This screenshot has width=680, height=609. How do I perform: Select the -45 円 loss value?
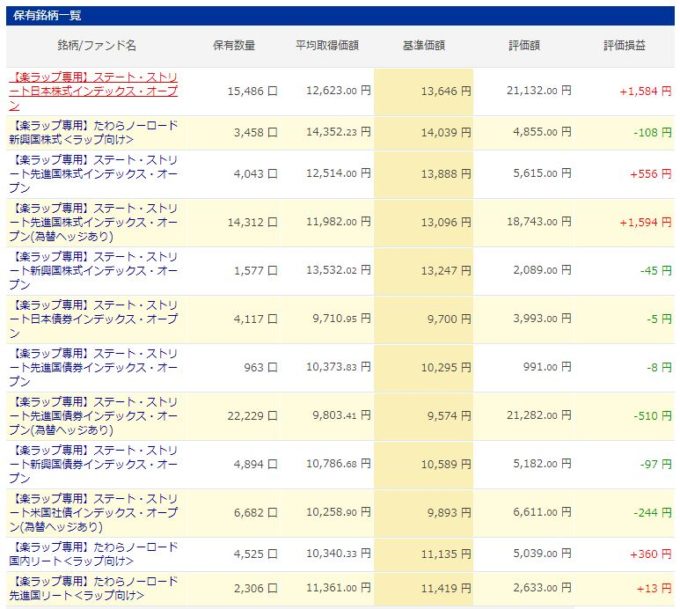coord(656,271)
